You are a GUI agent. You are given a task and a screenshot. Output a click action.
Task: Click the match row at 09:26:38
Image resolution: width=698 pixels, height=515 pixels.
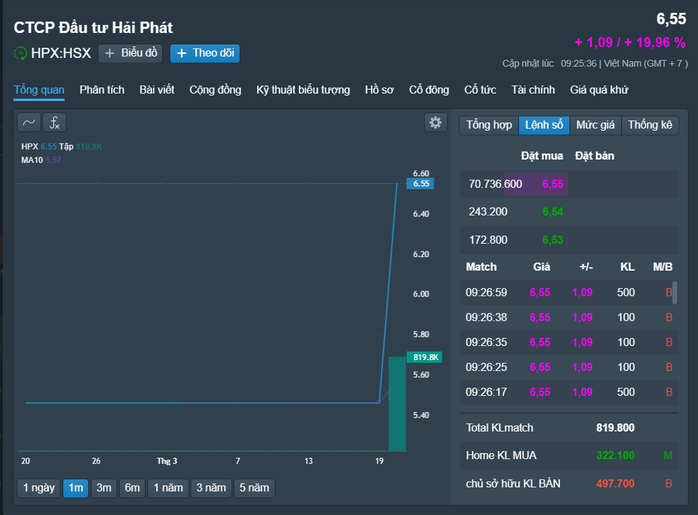coord(568,317)
